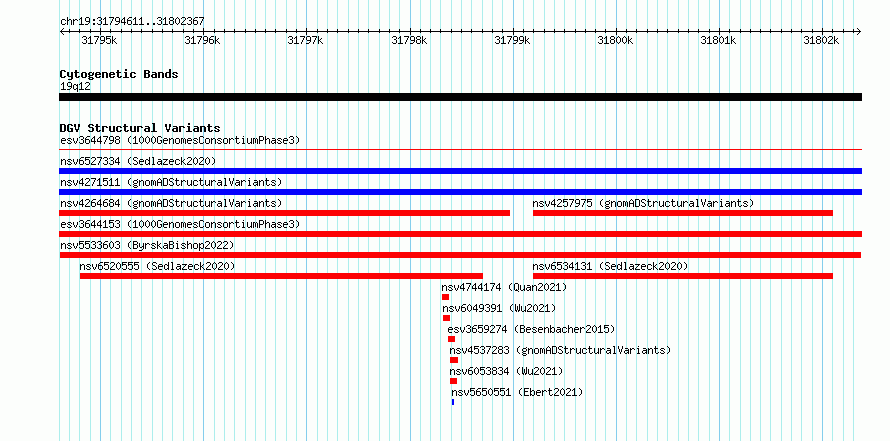Click the red nsv4257975 variant bar
This screenshot has width=890, height=441.
(x=683, y=213)
